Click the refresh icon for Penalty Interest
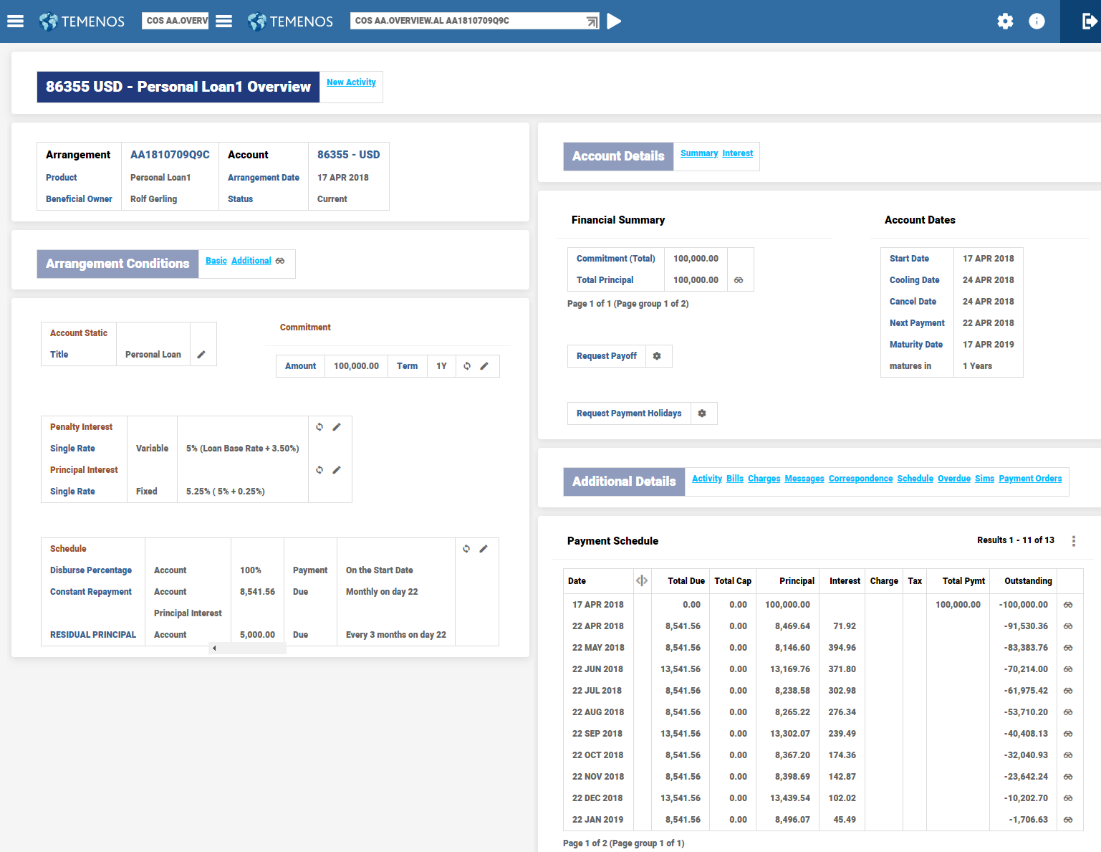This screenshot has height=852, width=1101. (x=320, y=427)
